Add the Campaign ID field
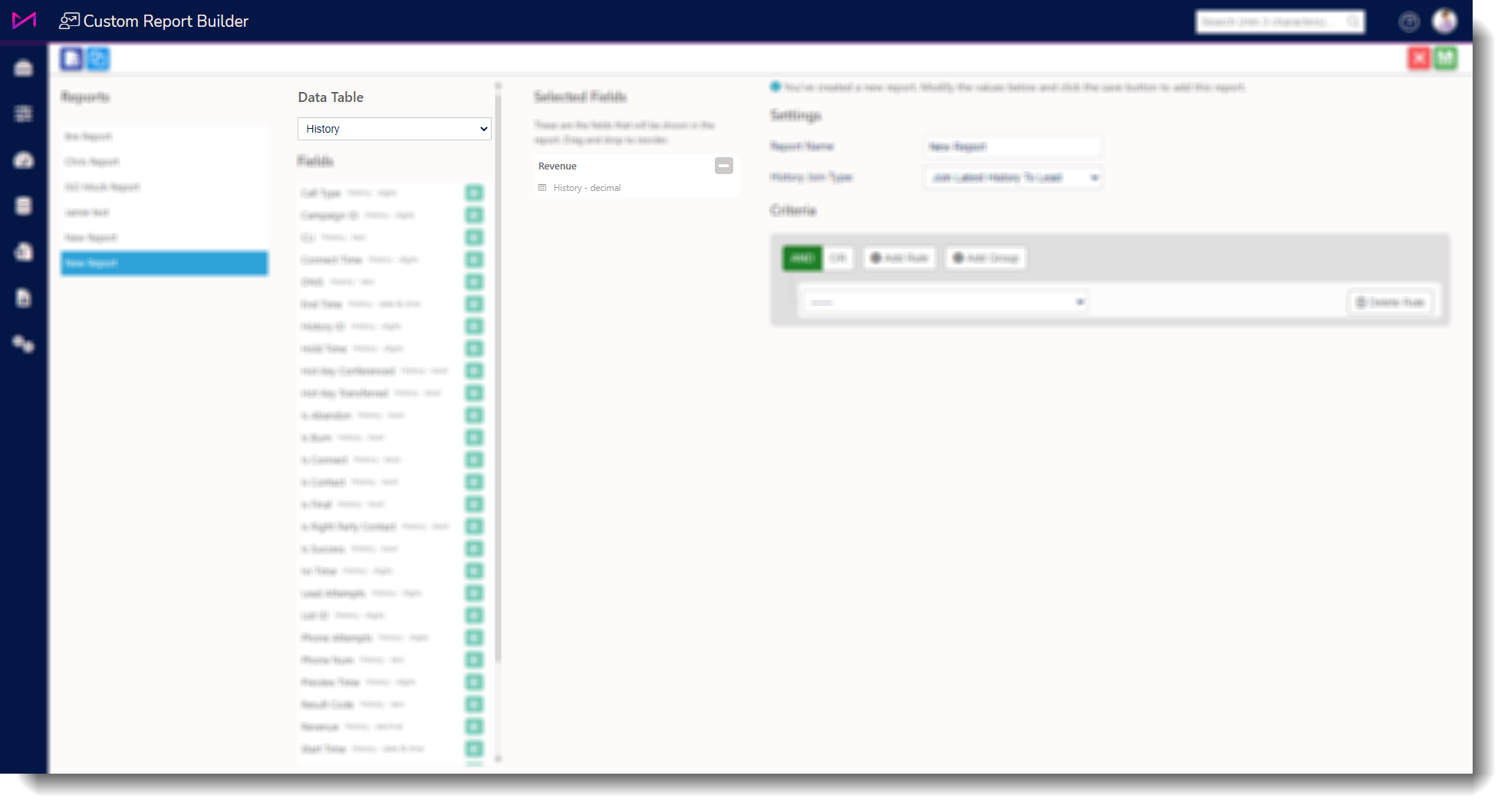1511x812 pixels. click(x=475, y=215)
